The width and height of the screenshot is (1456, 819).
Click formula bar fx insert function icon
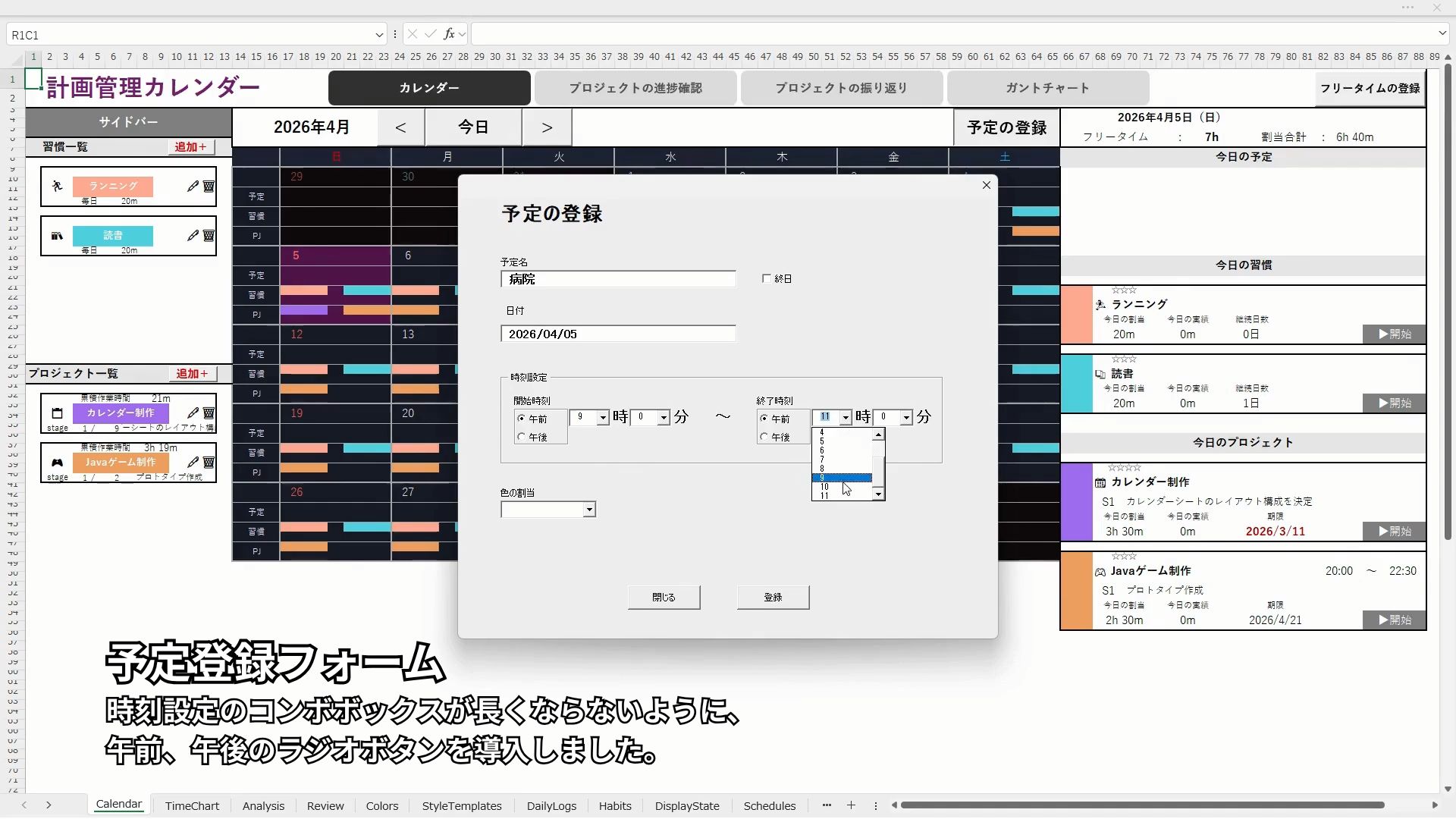449,34
